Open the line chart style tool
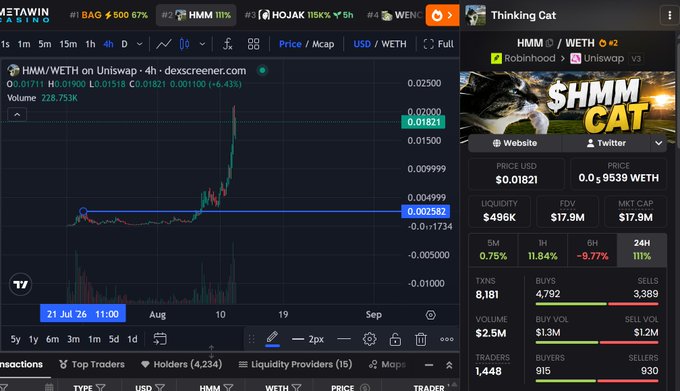This screenshot has height=391, width=680. 163,44
